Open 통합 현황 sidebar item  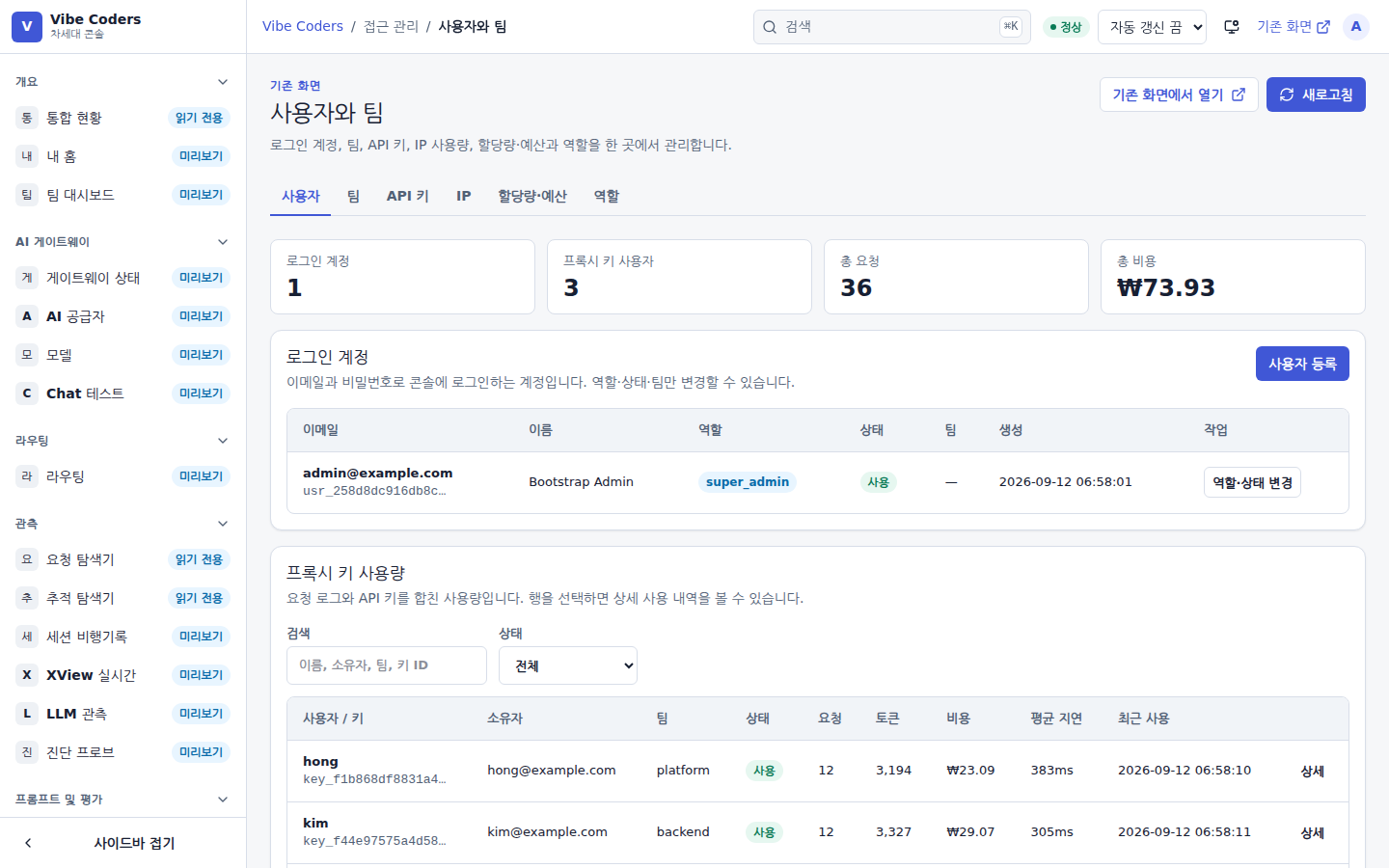coord(123,118)
